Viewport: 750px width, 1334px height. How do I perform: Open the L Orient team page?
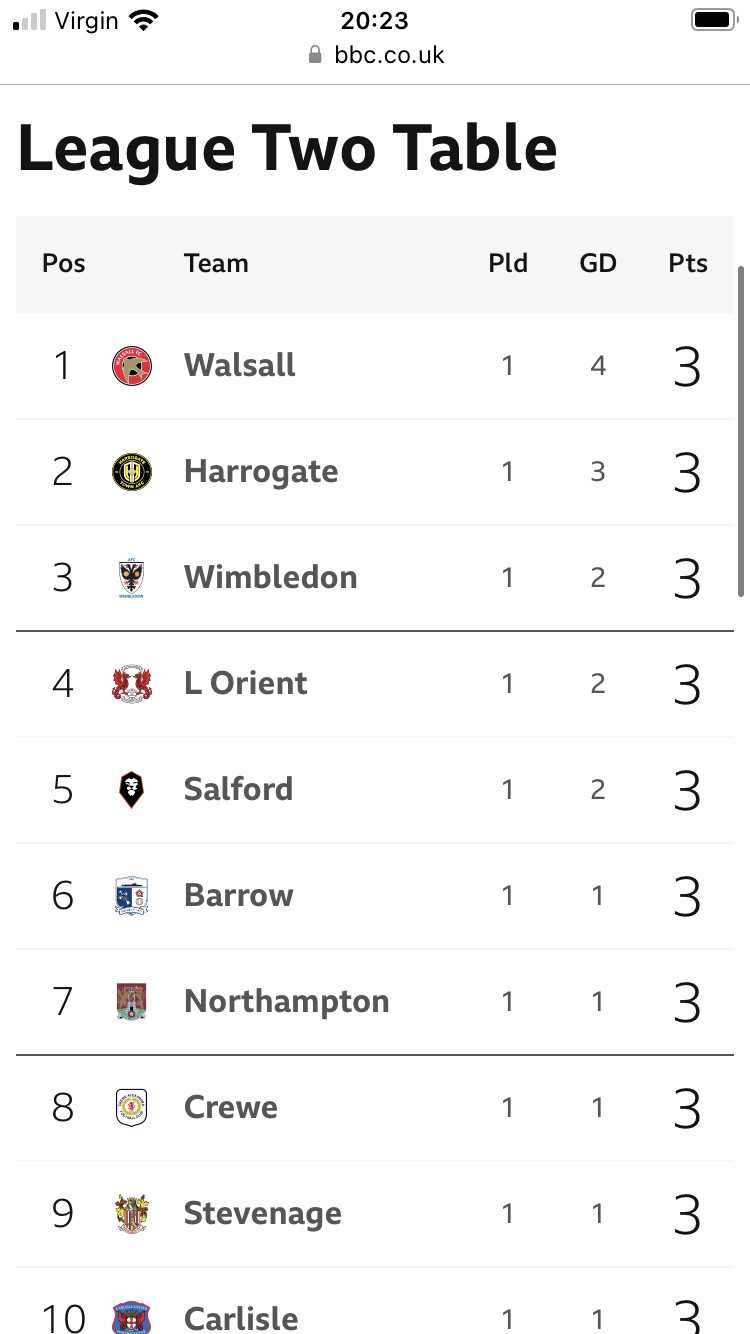[246, 684]
